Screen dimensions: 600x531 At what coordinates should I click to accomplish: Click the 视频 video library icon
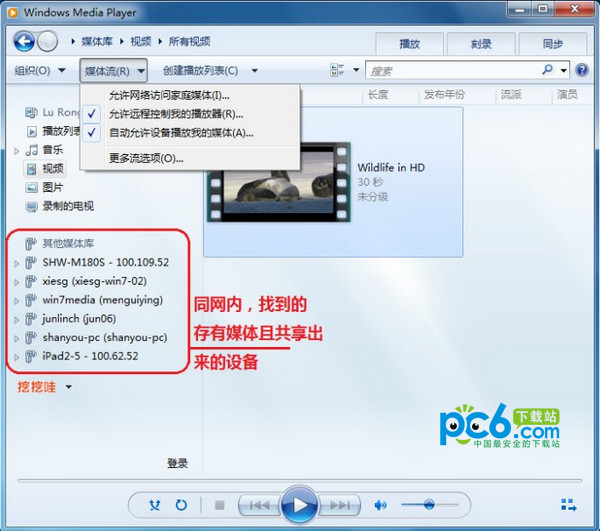point(31,169)
